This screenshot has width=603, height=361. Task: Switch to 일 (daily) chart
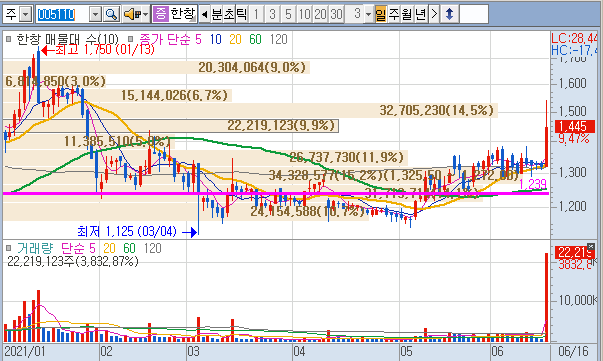click(381, 14)
